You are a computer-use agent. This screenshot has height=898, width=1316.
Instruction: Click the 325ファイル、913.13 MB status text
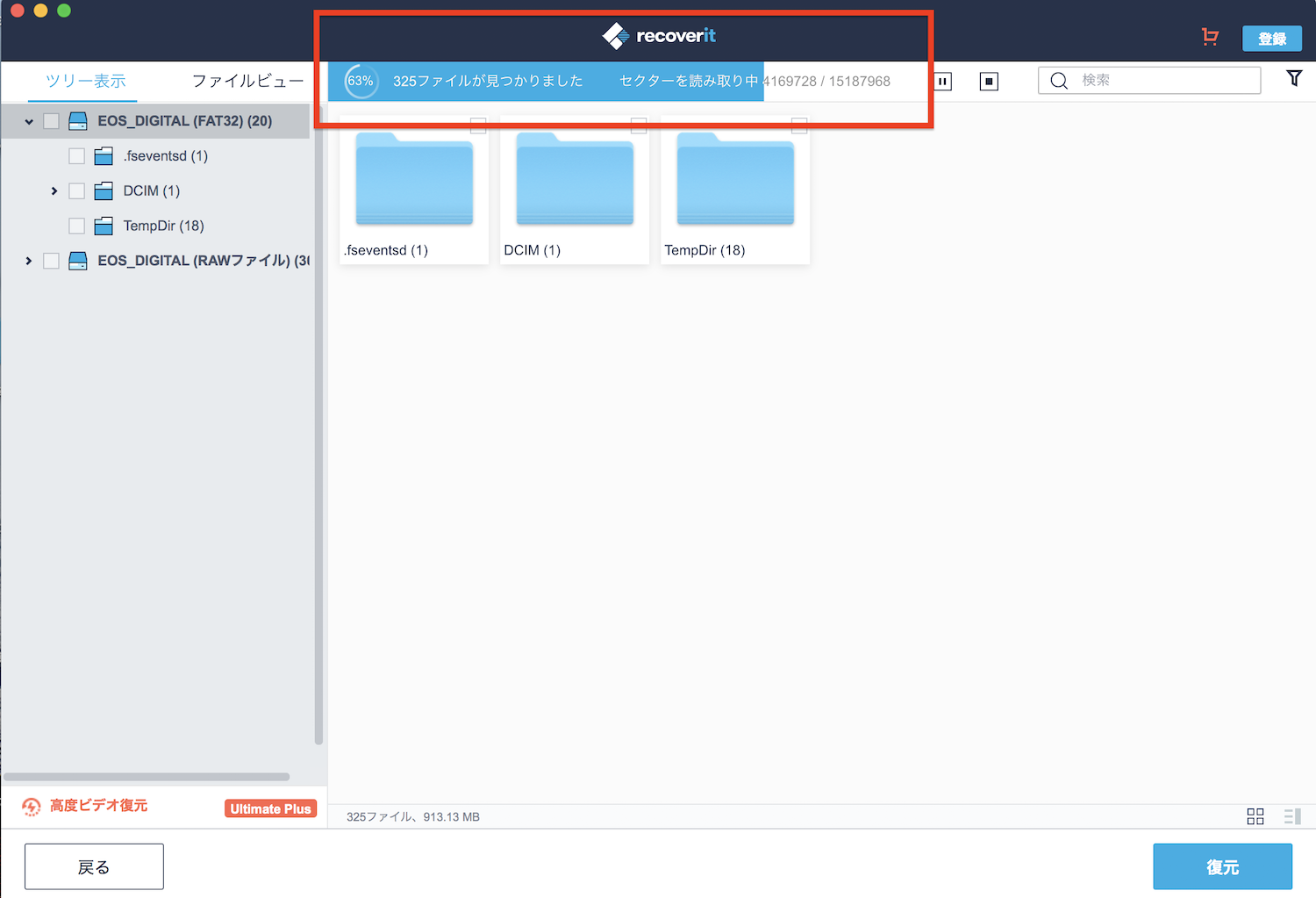413,817
